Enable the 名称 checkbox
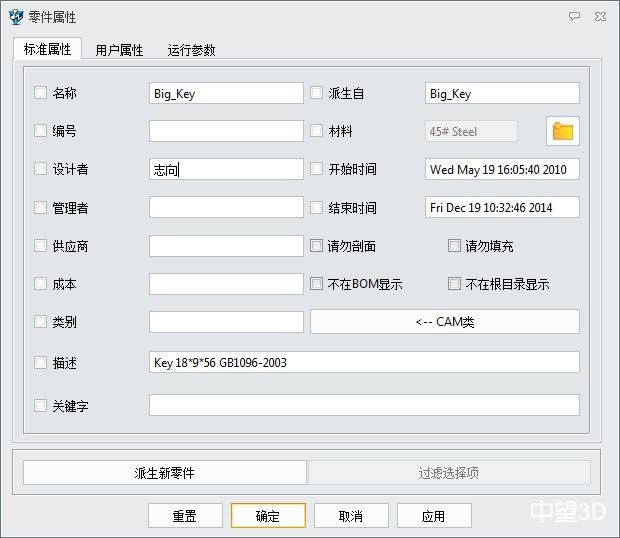620x538 pixels. coord(41,93)
